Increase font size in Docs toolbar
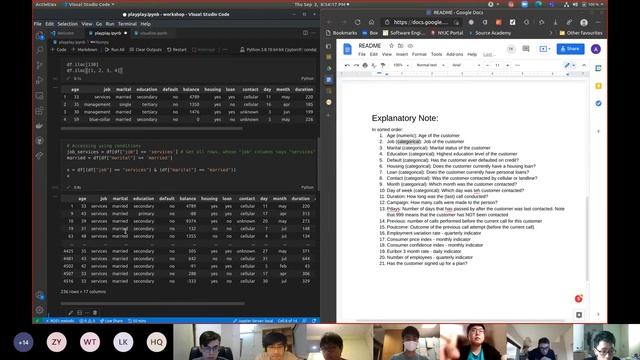The image size is (640, 360). click(507, 65)
